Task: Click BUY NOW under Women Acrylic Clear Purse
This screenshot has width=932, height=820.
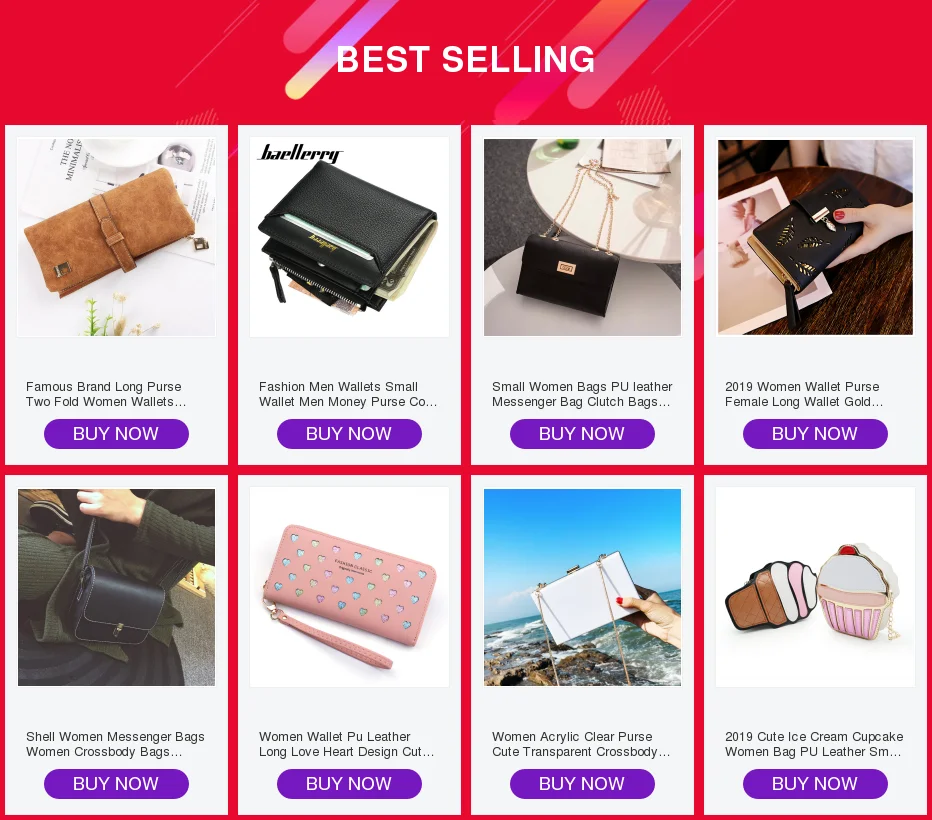Action: (582, 784)
